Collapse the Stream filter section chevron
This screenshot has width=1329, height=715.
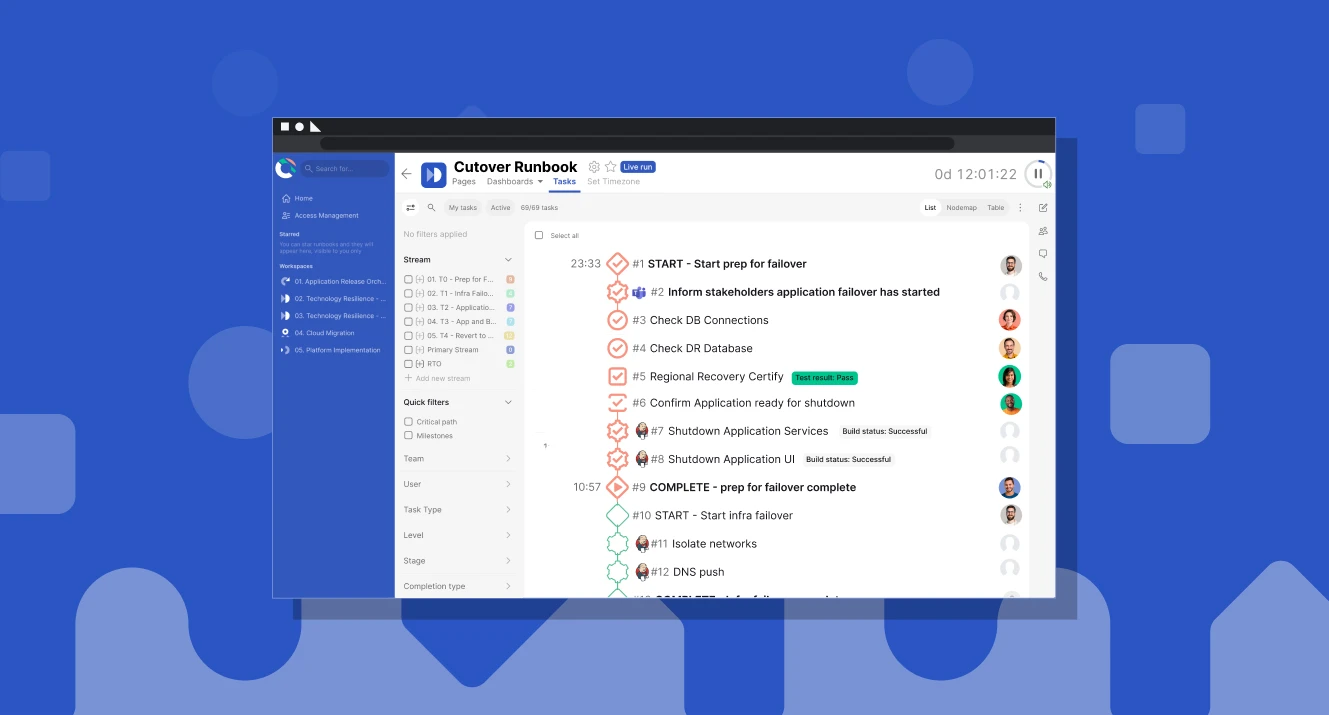point(508,260)
